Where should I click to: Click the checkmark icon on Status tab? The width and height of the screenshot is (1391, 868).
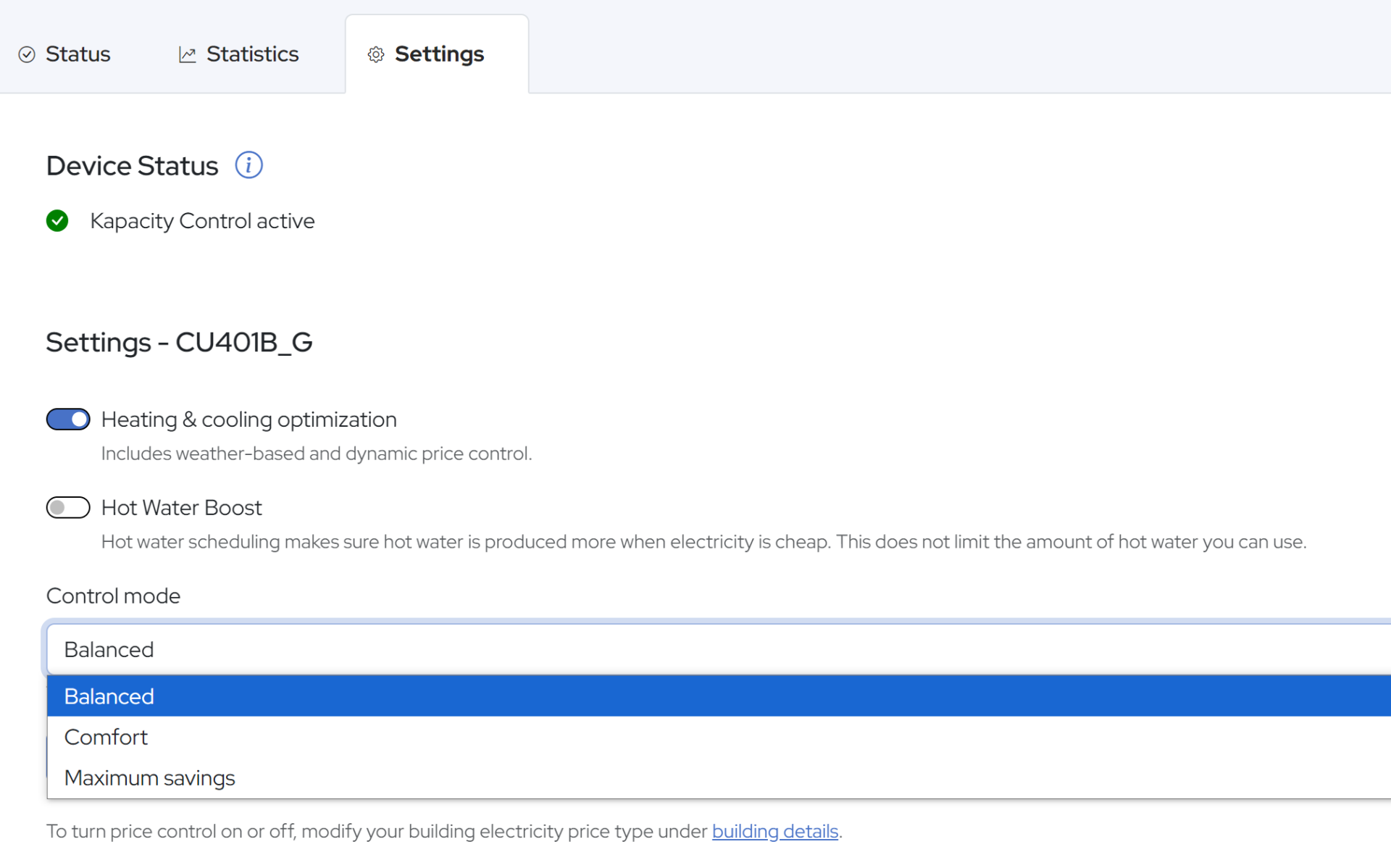click(27, 54)
